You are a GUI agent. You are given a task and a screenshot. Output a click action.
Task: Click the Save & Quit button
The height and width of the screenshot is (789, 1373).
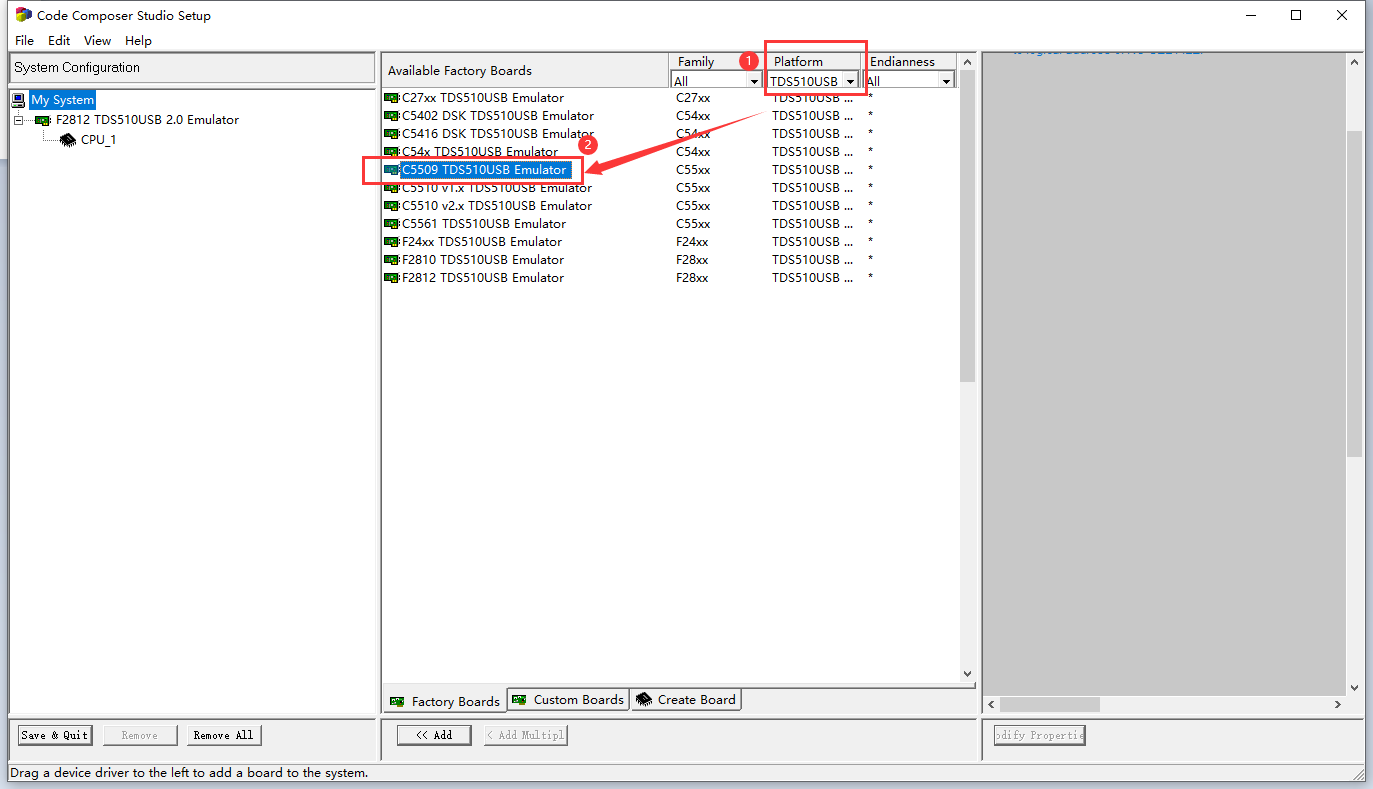click(55, 735)
